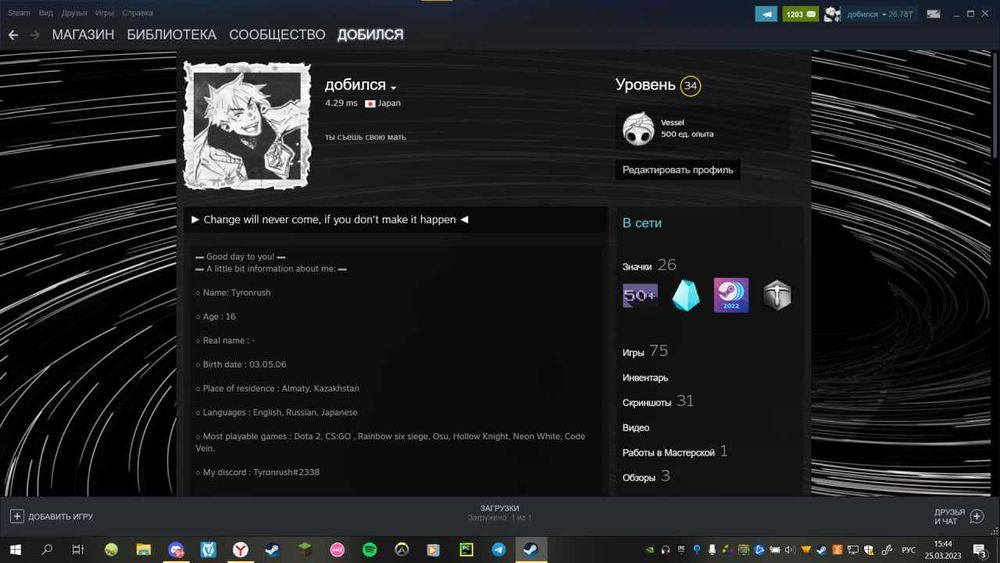Click ДОБАВИТЬ ИГРУ label
This screenshot has width=1000, height=563.
[x=61, y=516]
